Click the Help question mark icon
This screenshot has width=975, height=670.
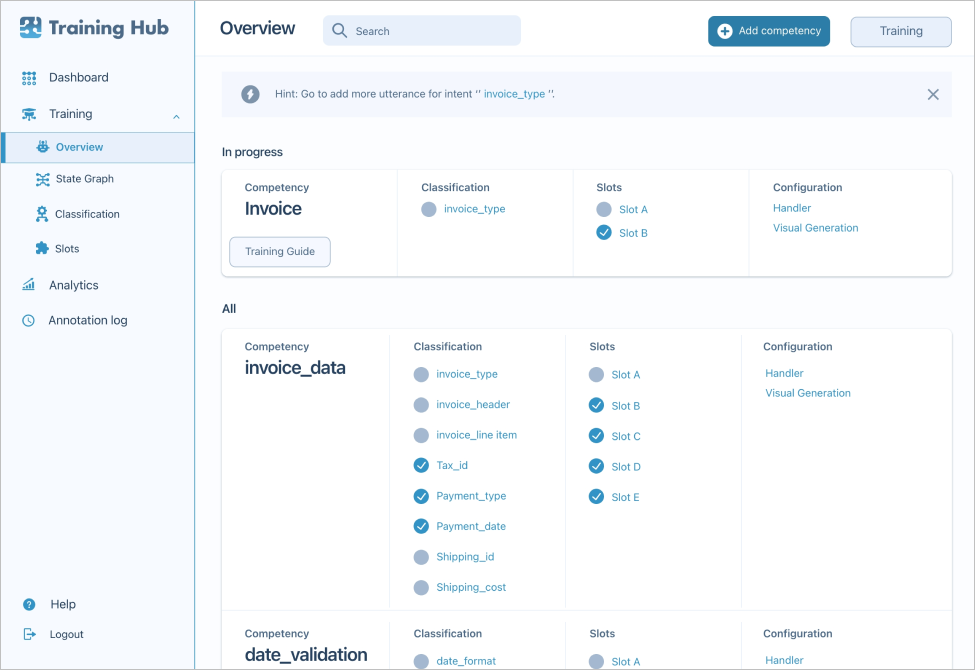pyautogui.click(x=29, y=604)
